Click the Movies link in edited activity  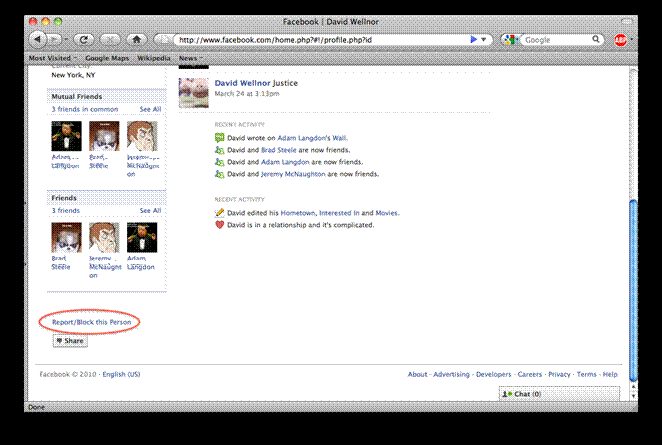386,213
